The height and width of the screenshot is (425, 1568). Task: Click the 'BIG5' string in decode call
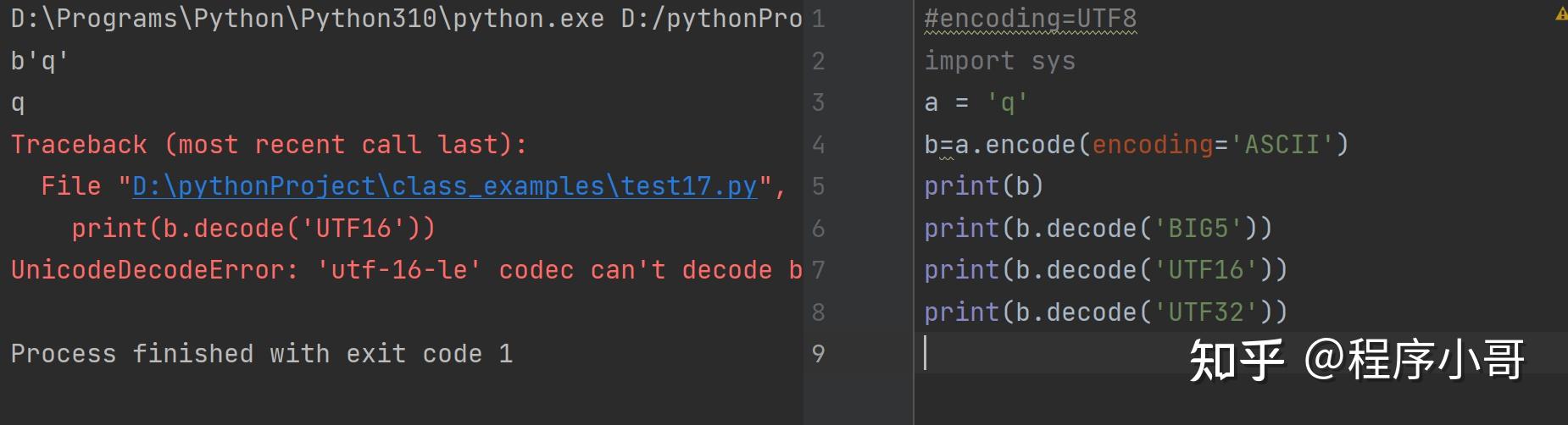1198,229
